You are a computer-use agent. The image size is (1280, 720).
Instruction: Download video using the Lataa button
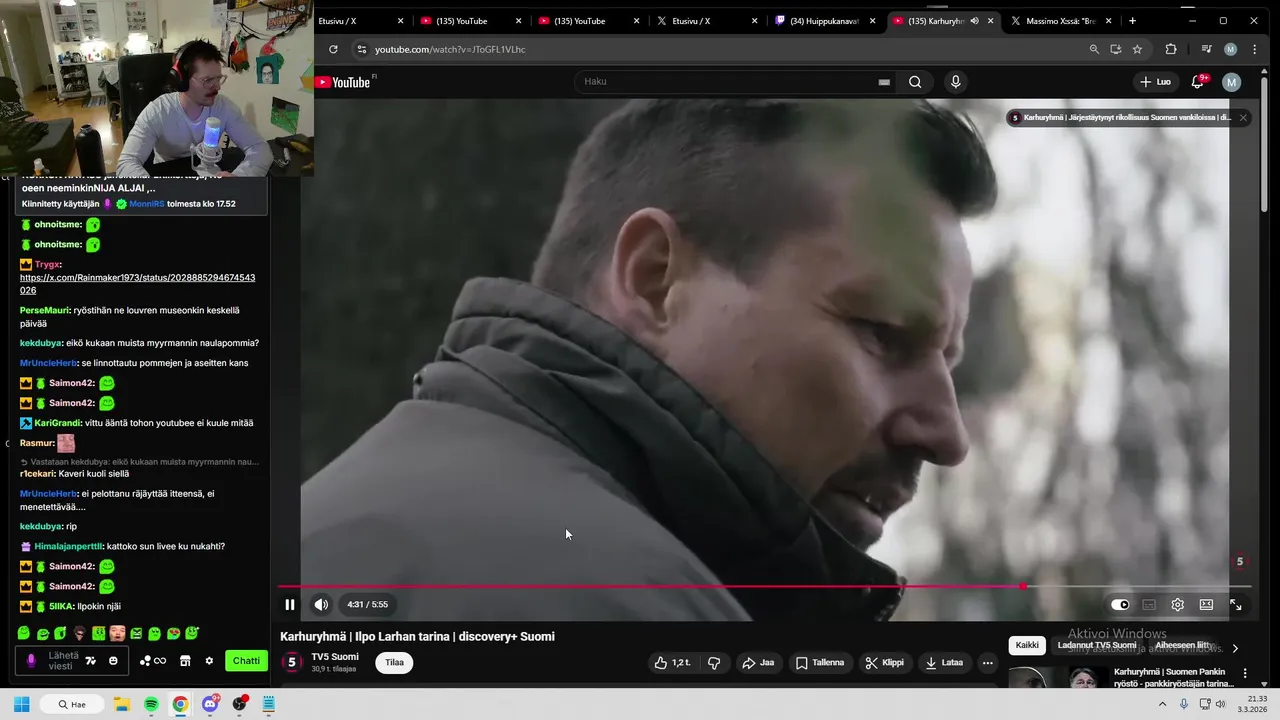(x=945, y=662)
